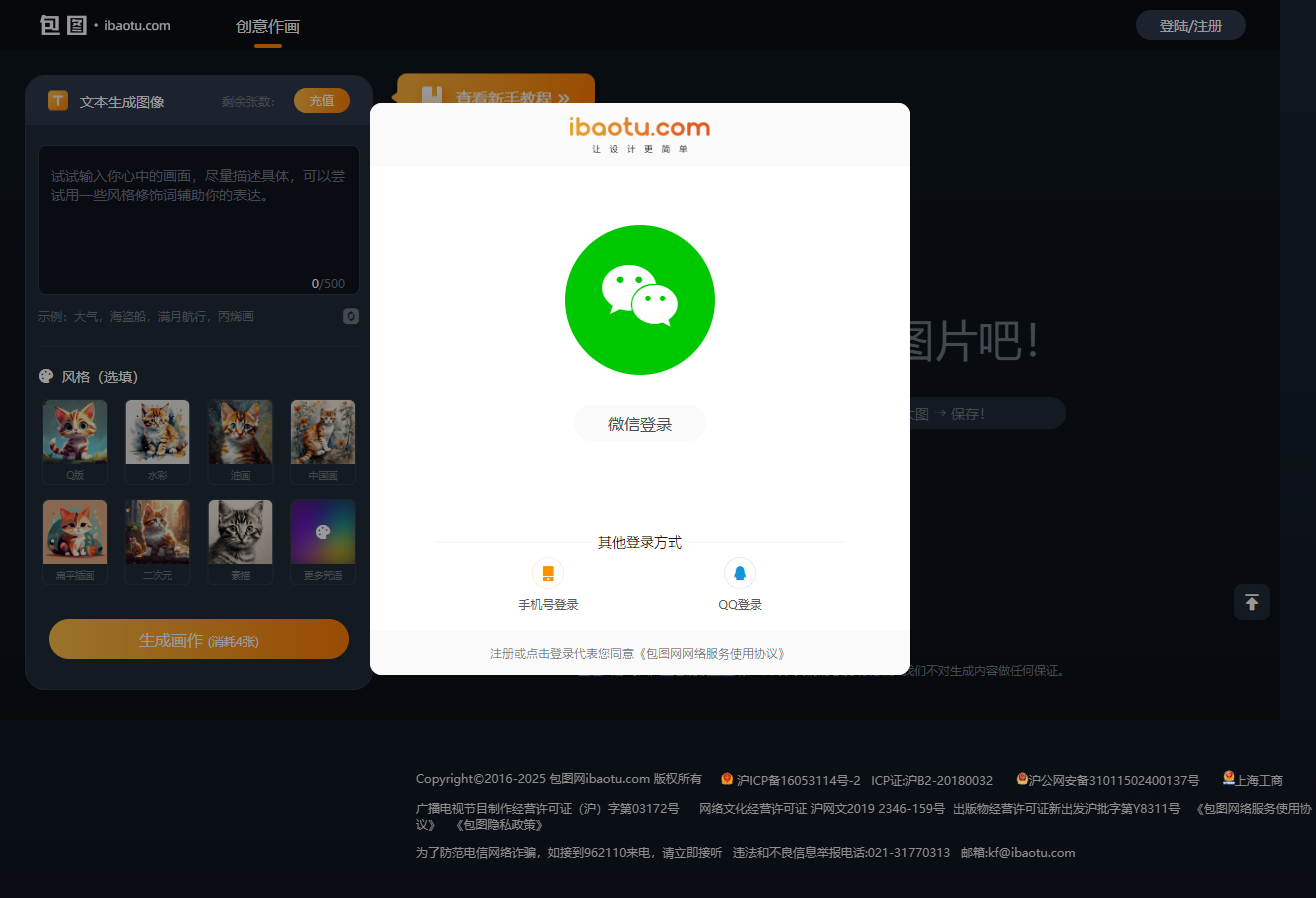1316x898 pixels.
Task: Open the 创意作画 tab
Action: tap(268, 27)
